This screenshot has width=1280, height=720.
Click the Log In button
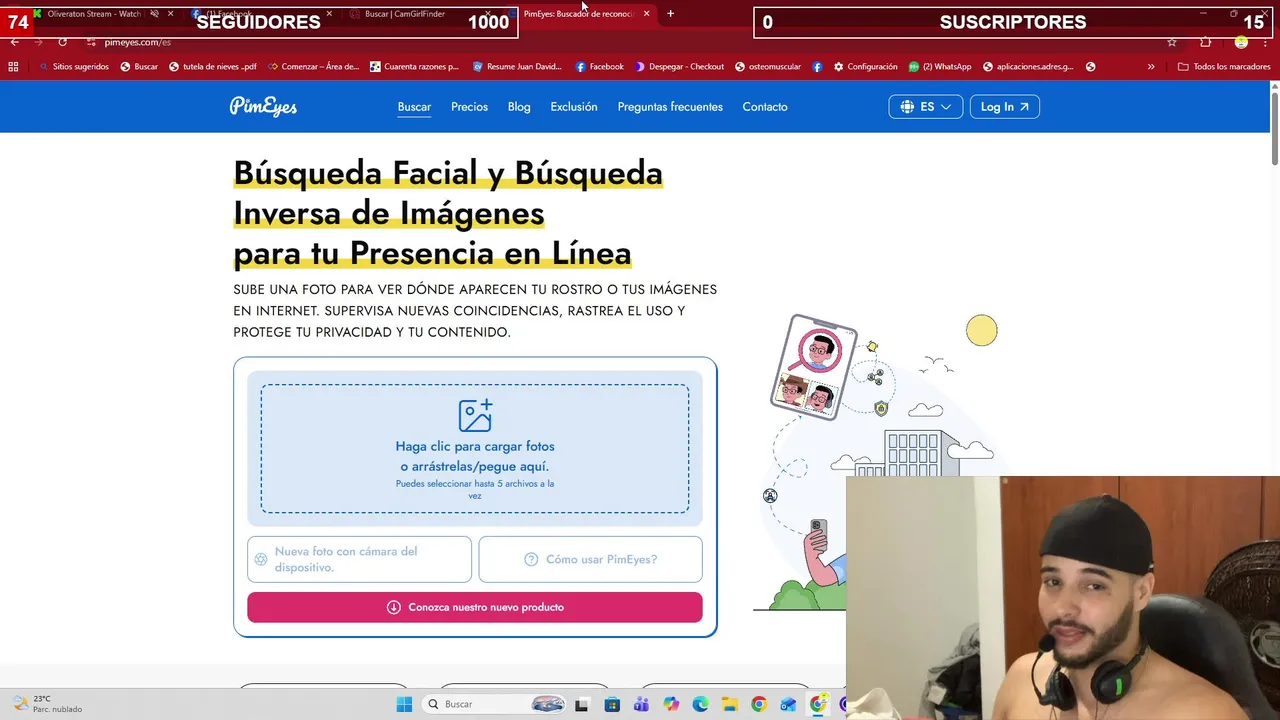pos(1005,107)
